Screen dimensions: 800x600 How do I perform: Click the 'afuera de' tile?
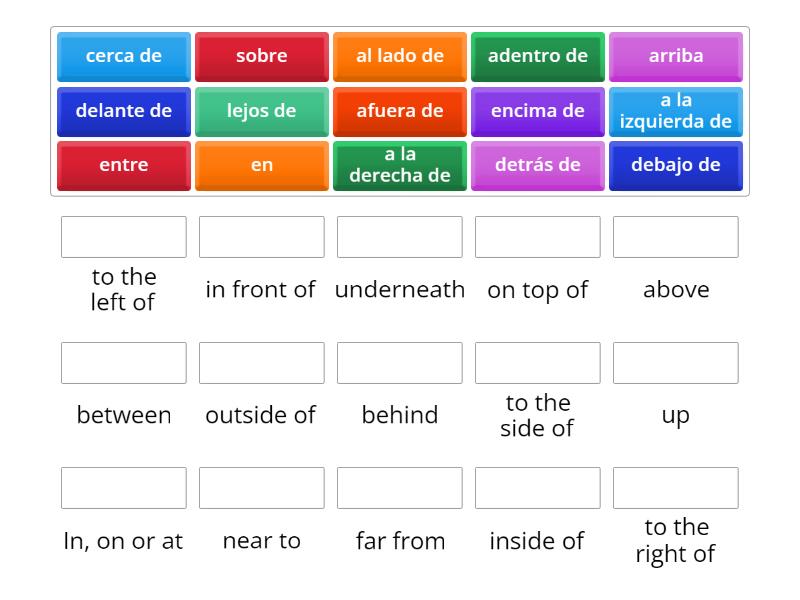400,111
